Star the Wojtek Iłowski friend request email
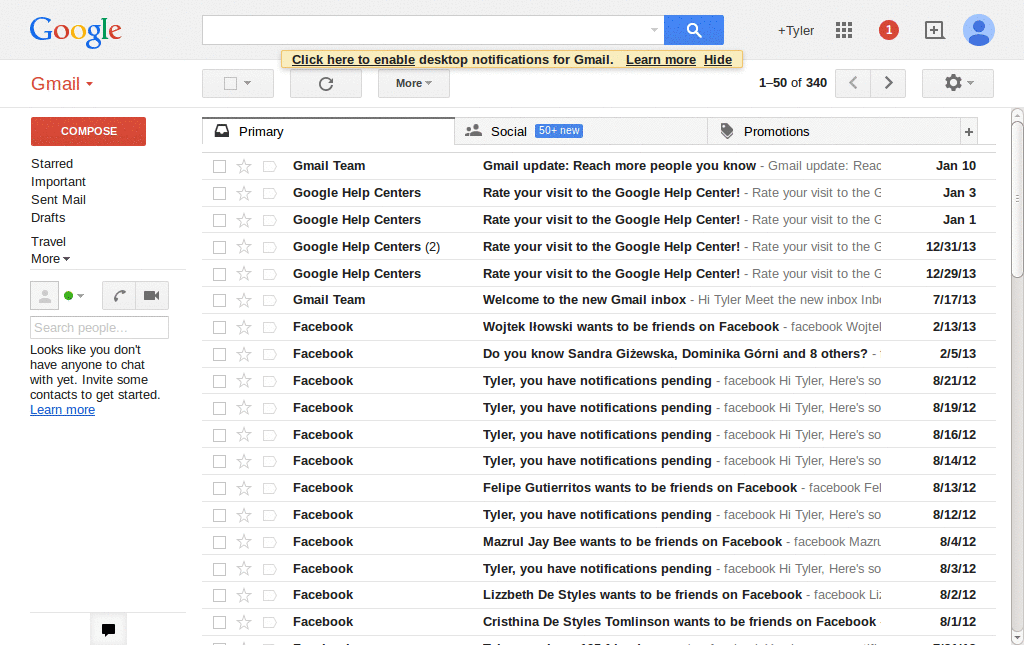Screen dimensions: 1024x645 (x=244, y=327)
